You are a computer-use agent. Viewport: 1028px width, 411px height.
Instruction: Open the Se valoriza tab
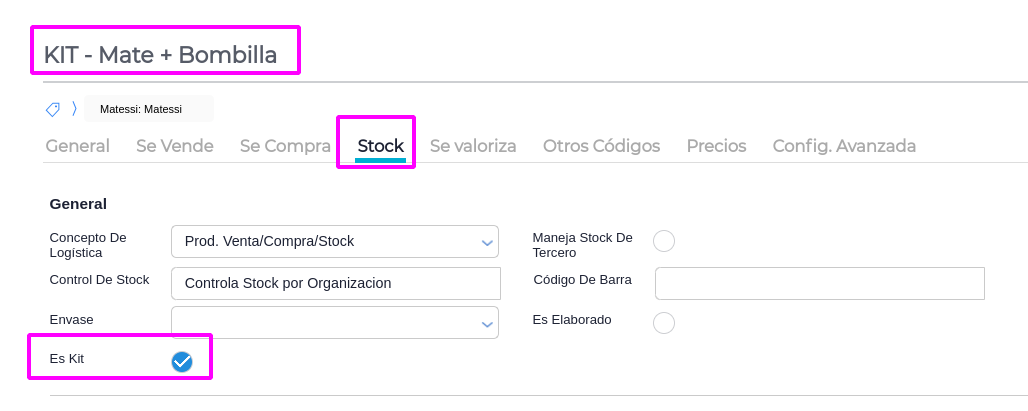pos(473,146)
